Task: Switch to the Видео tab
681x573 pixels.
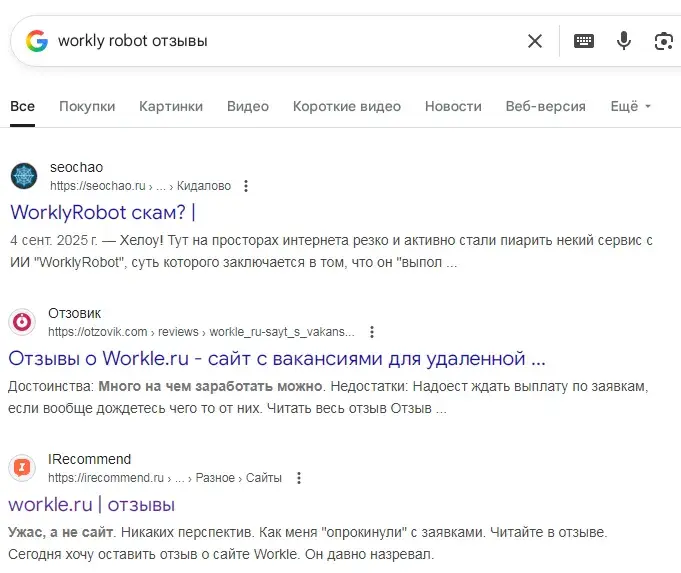Action: tap(248, 106)
